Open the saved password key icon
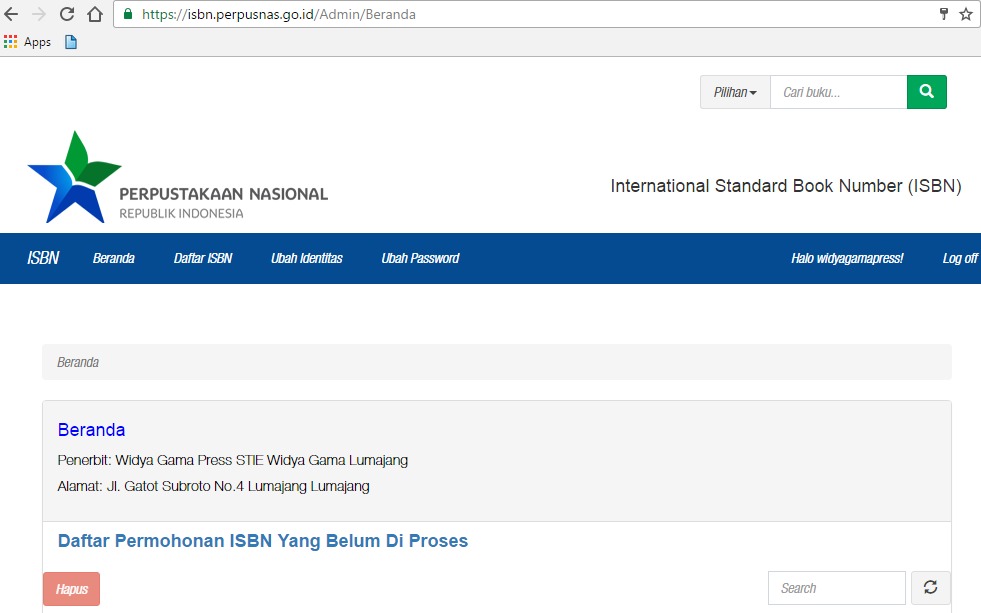The image size is (981, 613). click(x=944, y=14)
